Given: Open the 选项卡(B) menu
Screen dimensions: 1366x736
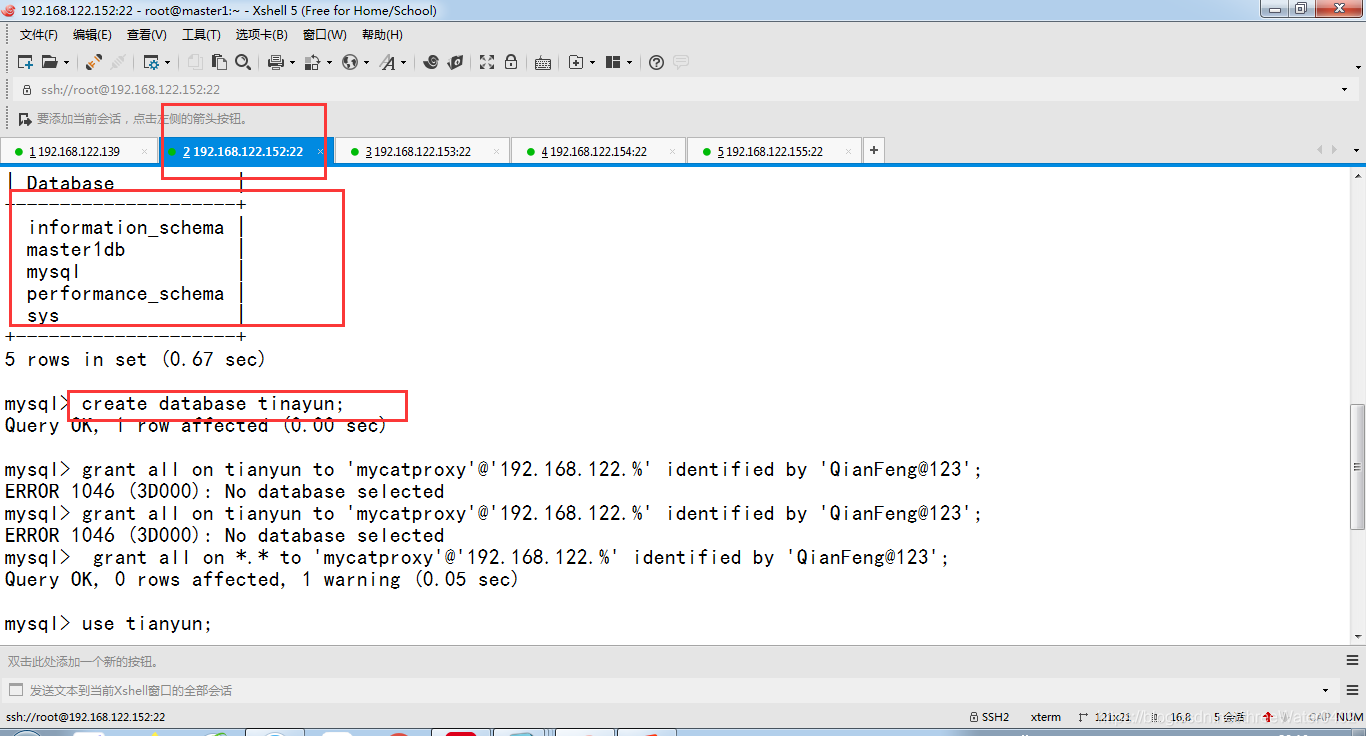Looking at the screenshot, I should (x=261, y=35).
